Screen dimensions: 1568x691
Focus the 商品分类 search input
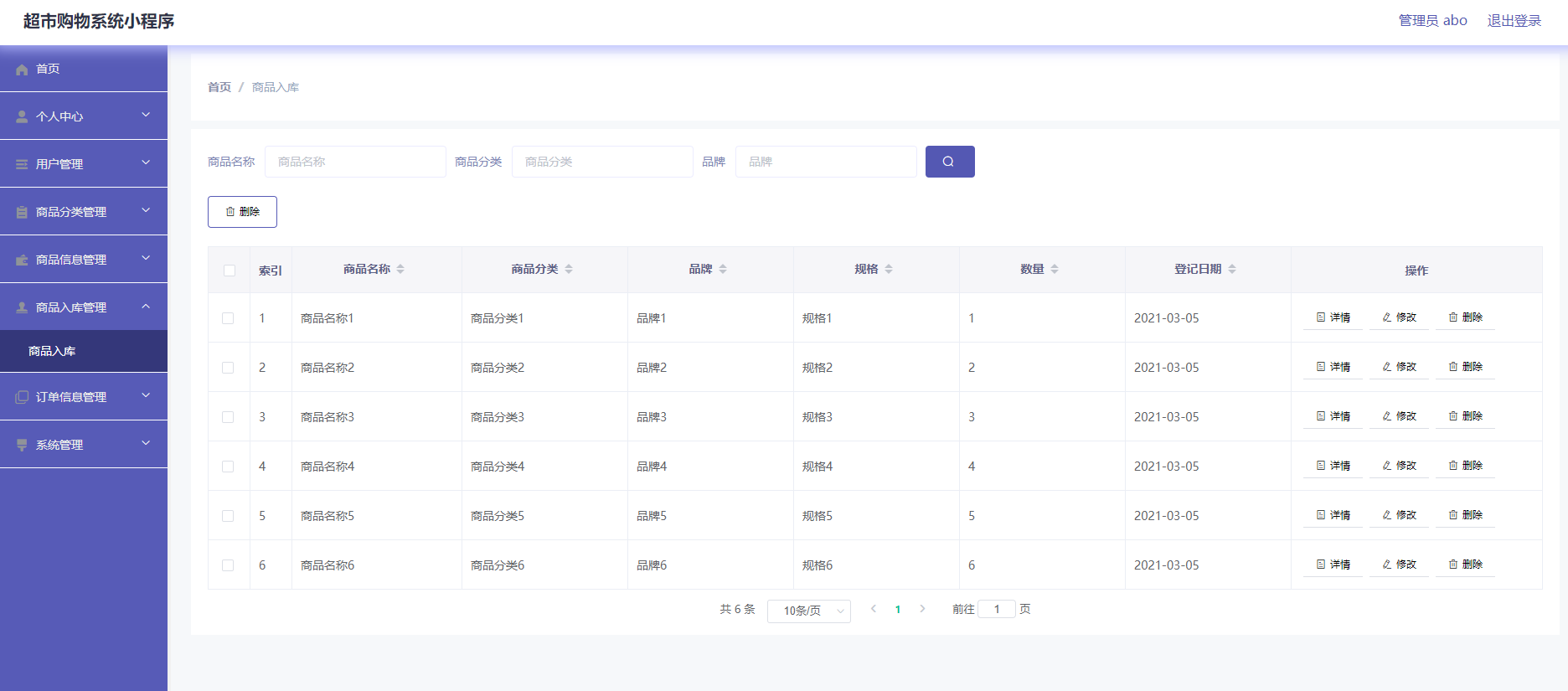click(601, 162)
